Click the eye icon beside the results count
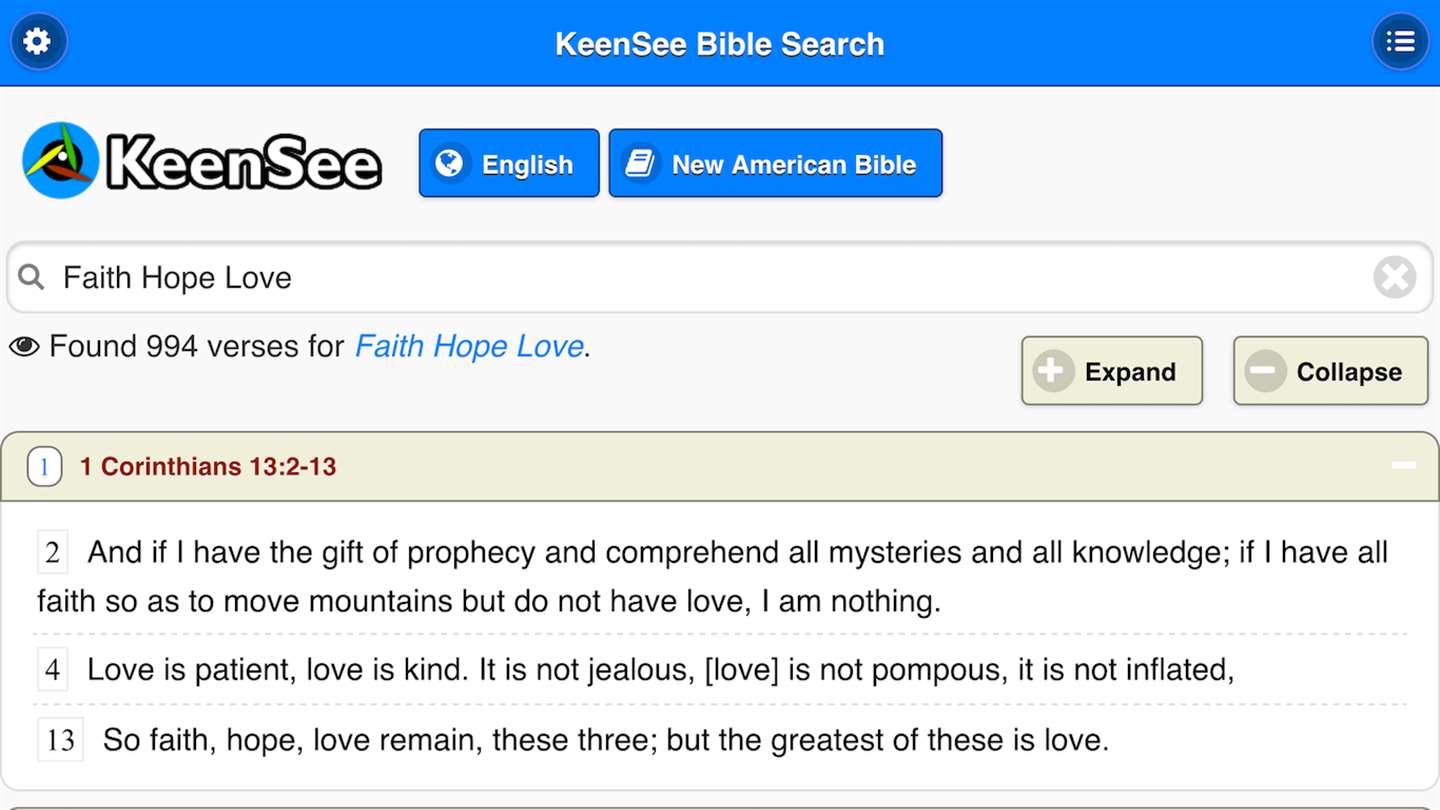Image resolution: width=1440 pixels, height=810 pixels. click(x=24, y=347)
